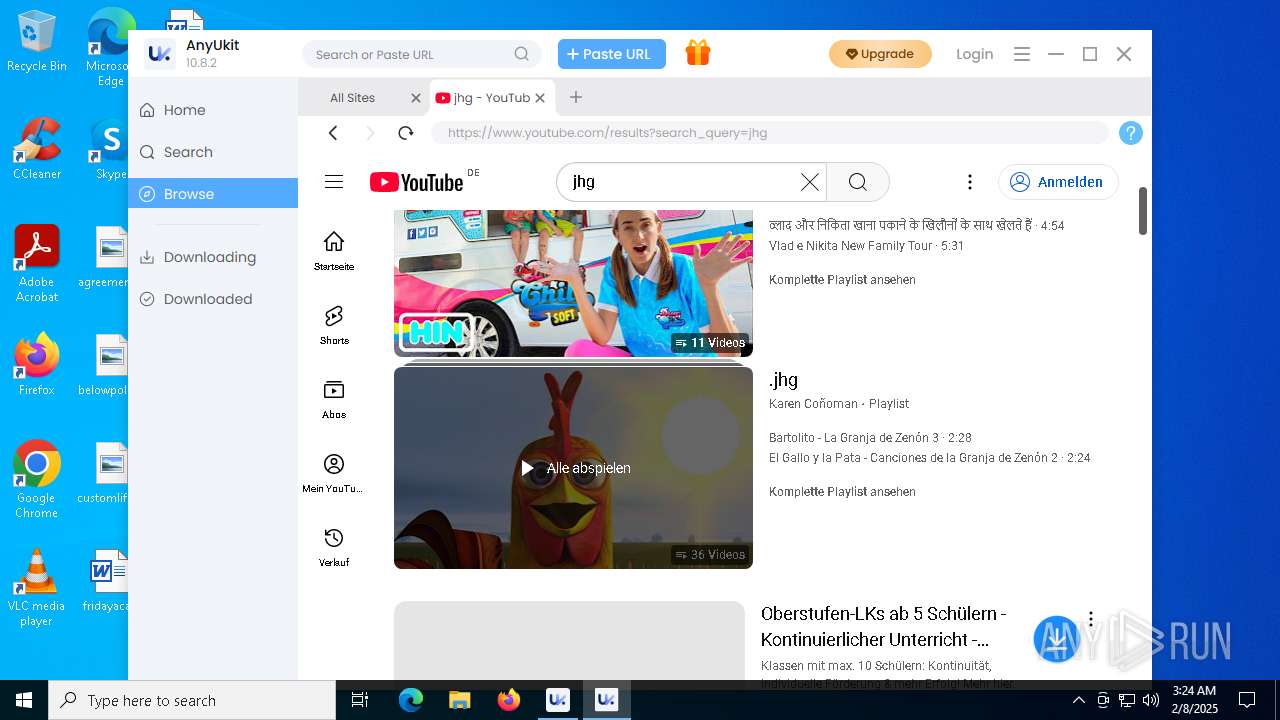The width and height of the screenshot is (1280, 720).
Task: Switch to the All Sites tab
Action: [x=353, y=98]
